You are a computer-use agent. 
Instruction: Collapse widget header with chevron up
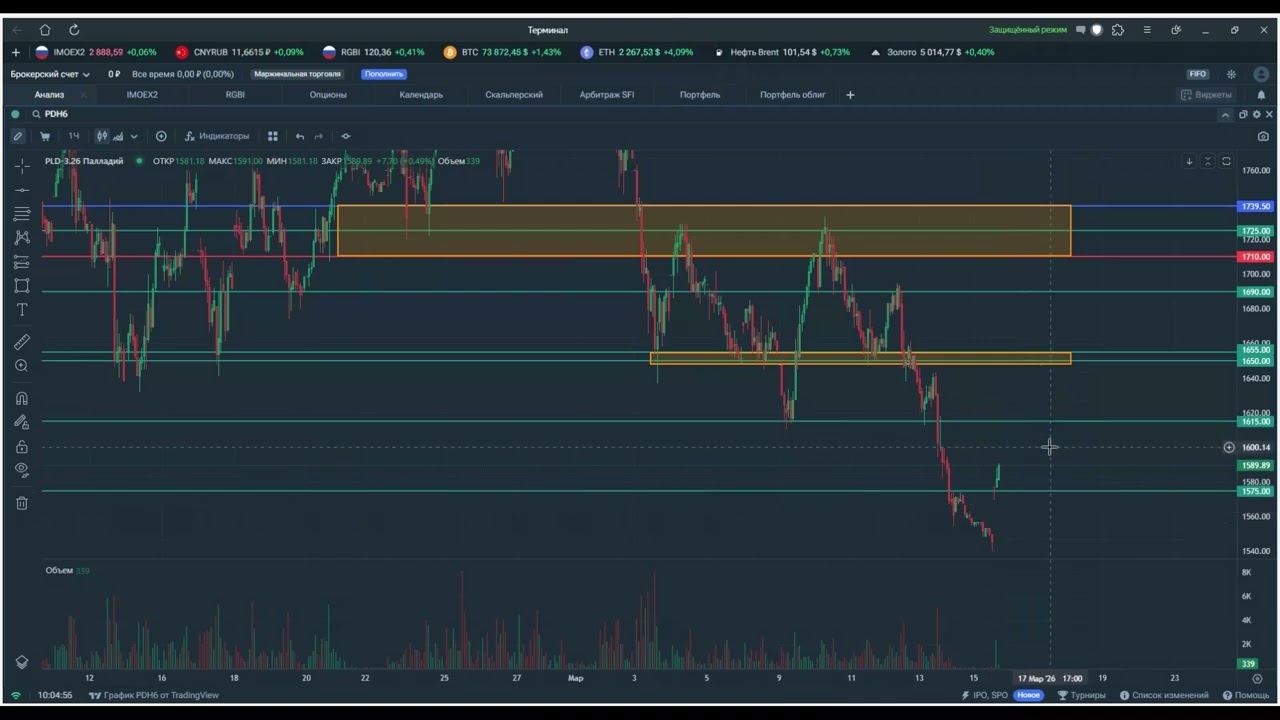click(x=1225, y=114)
